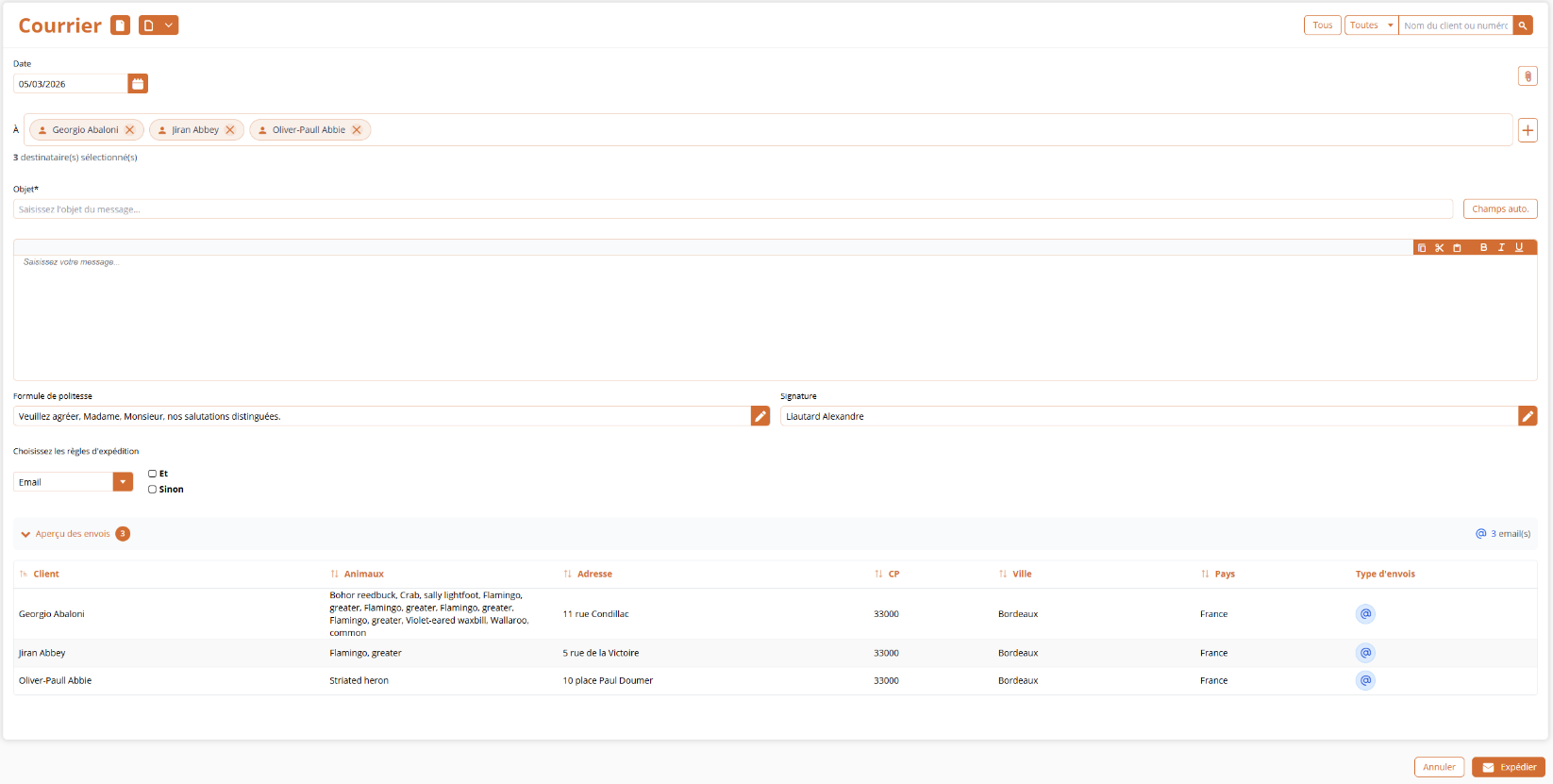Click the 'Champs auto.' button
The image size is (1553, 784).
[x=1499, y=209]
